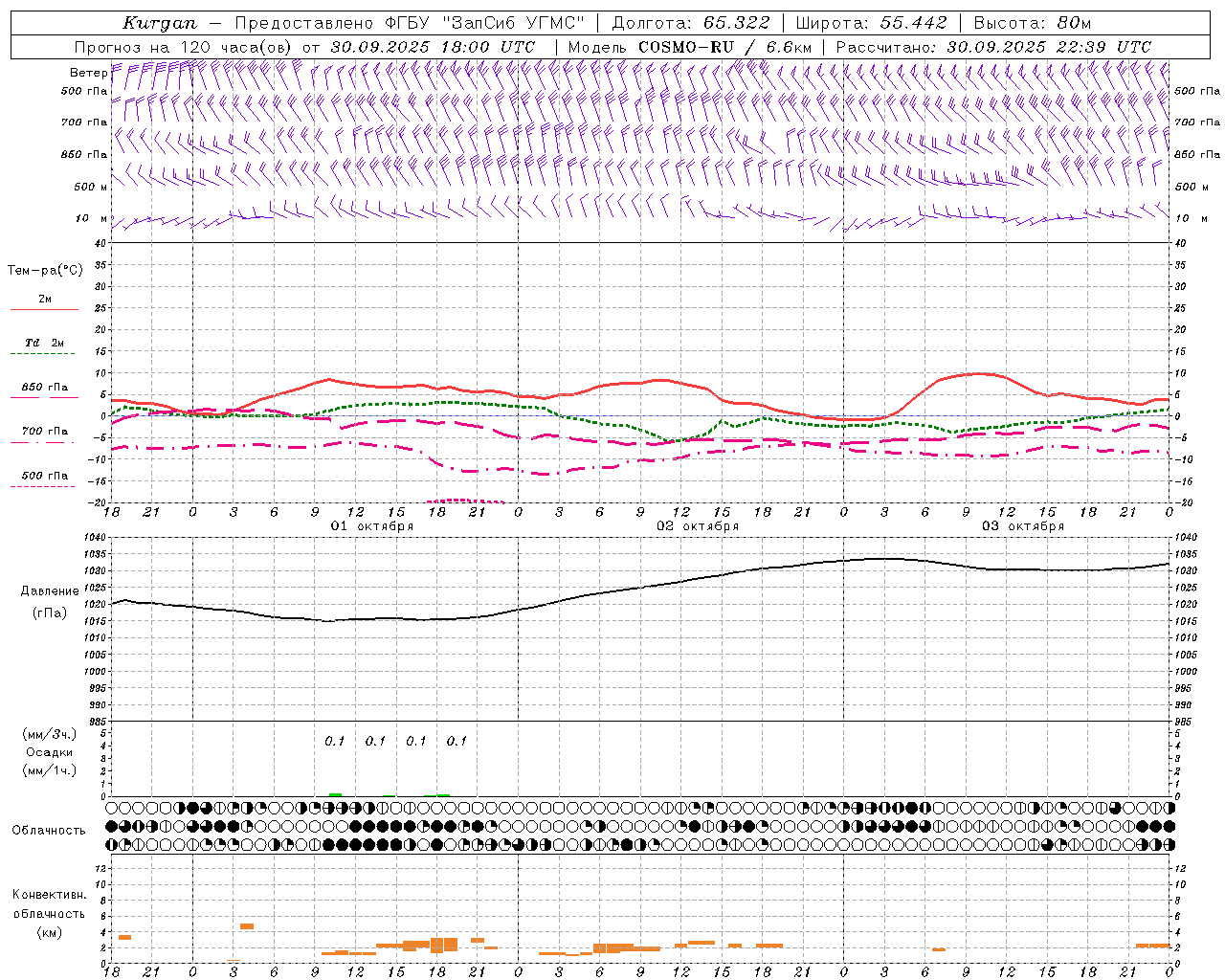This screenshot has height=980, width=1225.
Task: Click the 700 гПа temperature legend entry
Action: point(45,431)
